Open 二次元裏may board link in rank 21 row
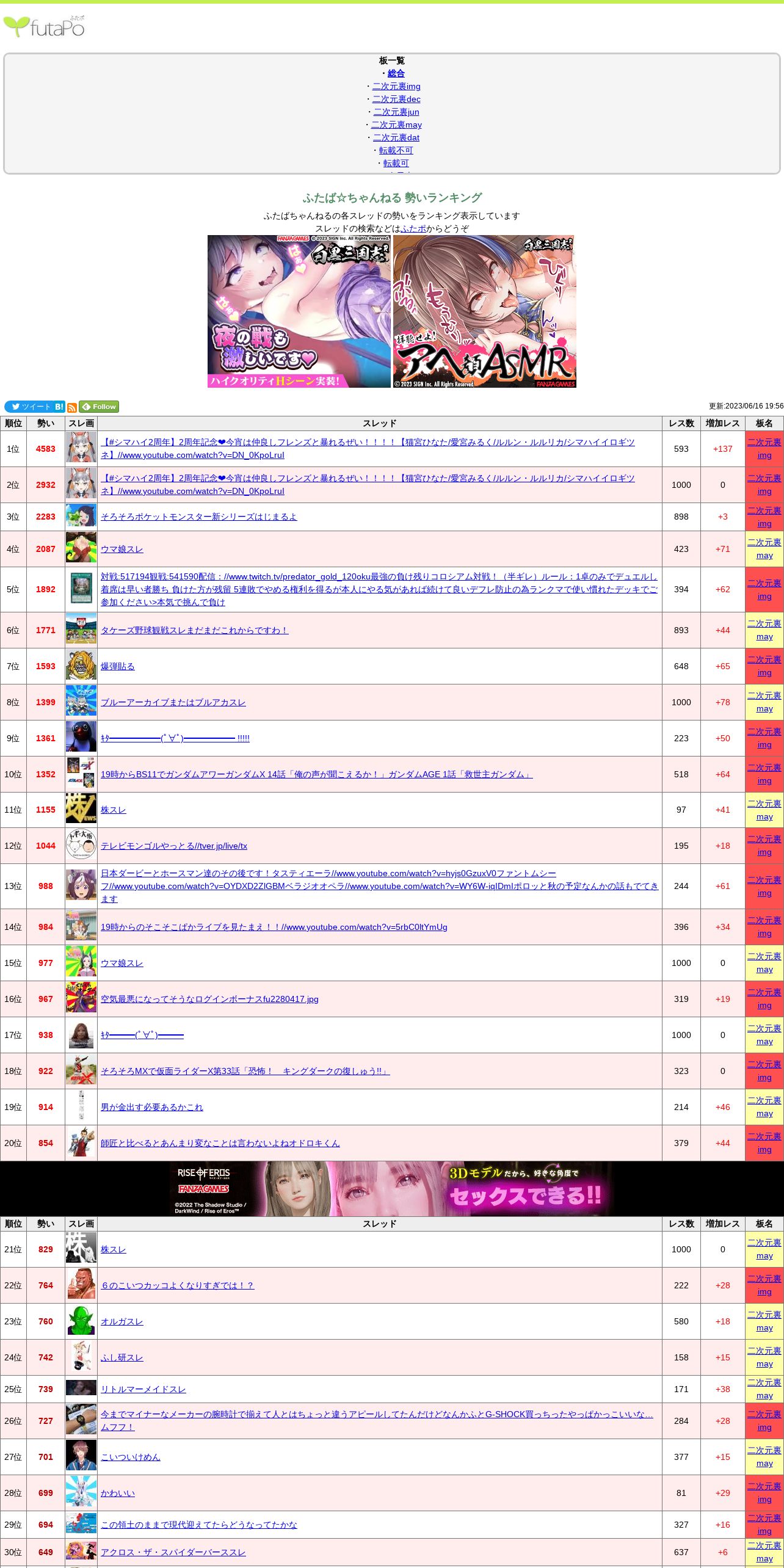This screenshot has width=784, height=1568. pyautogui.click(x=764, y=1249)
